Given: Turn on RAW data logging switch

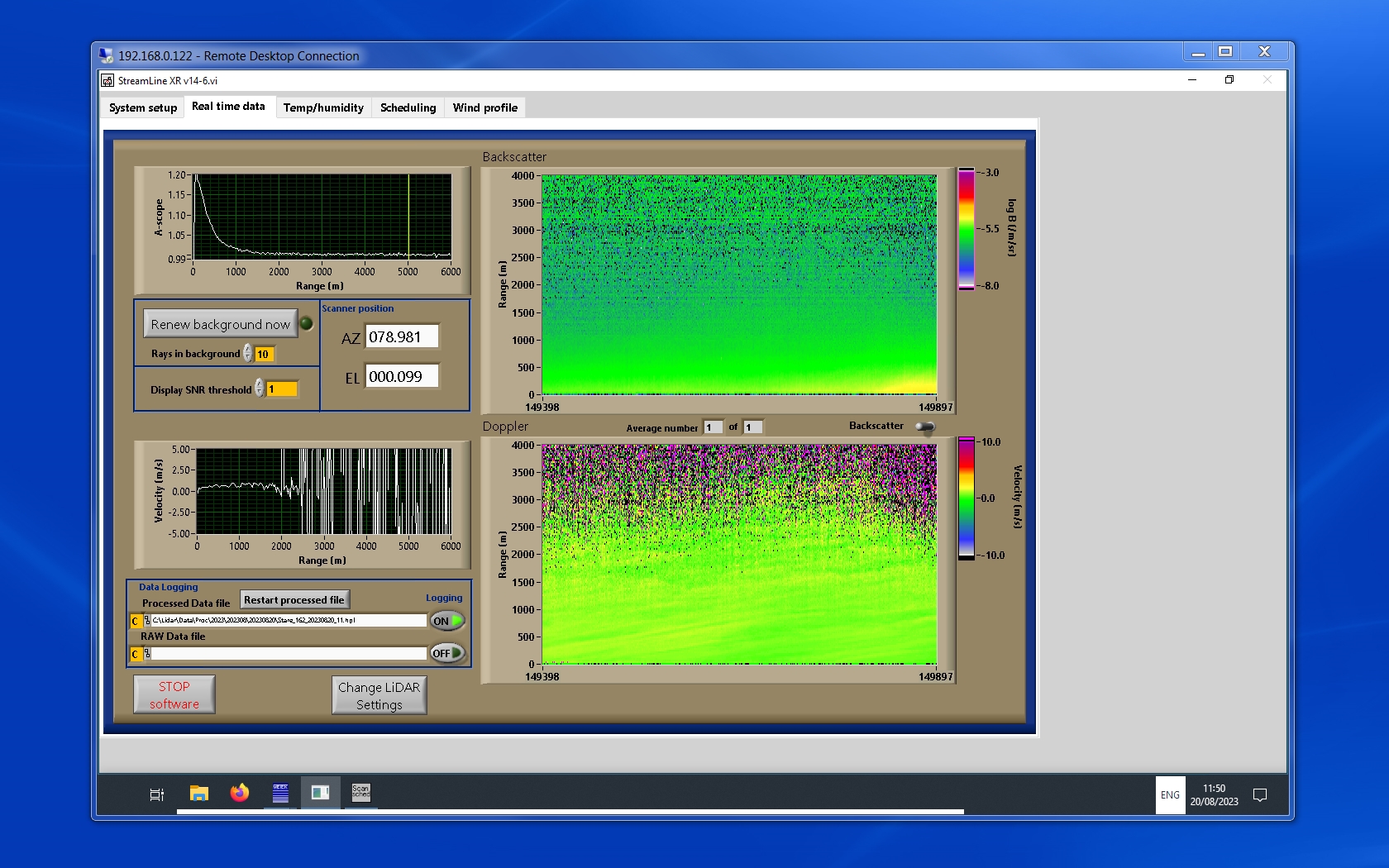Looking at the screenshot, I should point(447,653).
